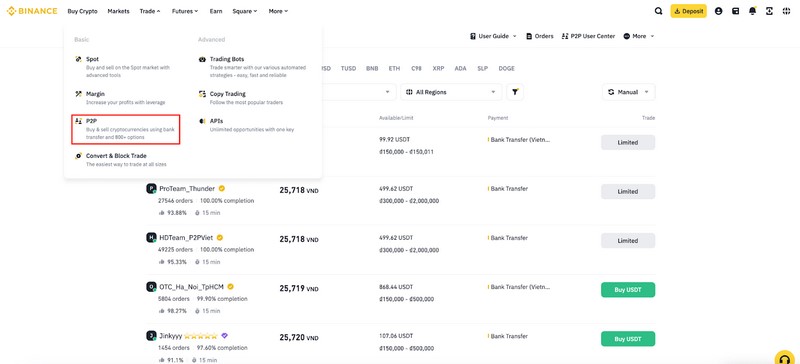The height and width of the screenshot is (364, 800).
Task: Open the P2P User Center link
Action: click(x=588, y=36)
